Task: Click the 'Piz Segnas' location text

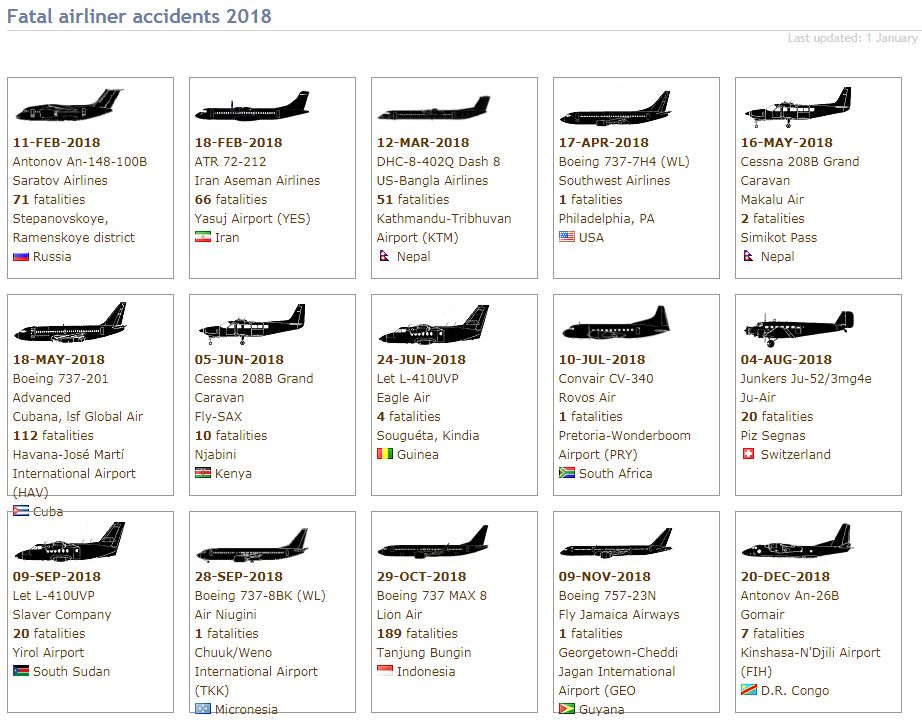Action: 773,435
